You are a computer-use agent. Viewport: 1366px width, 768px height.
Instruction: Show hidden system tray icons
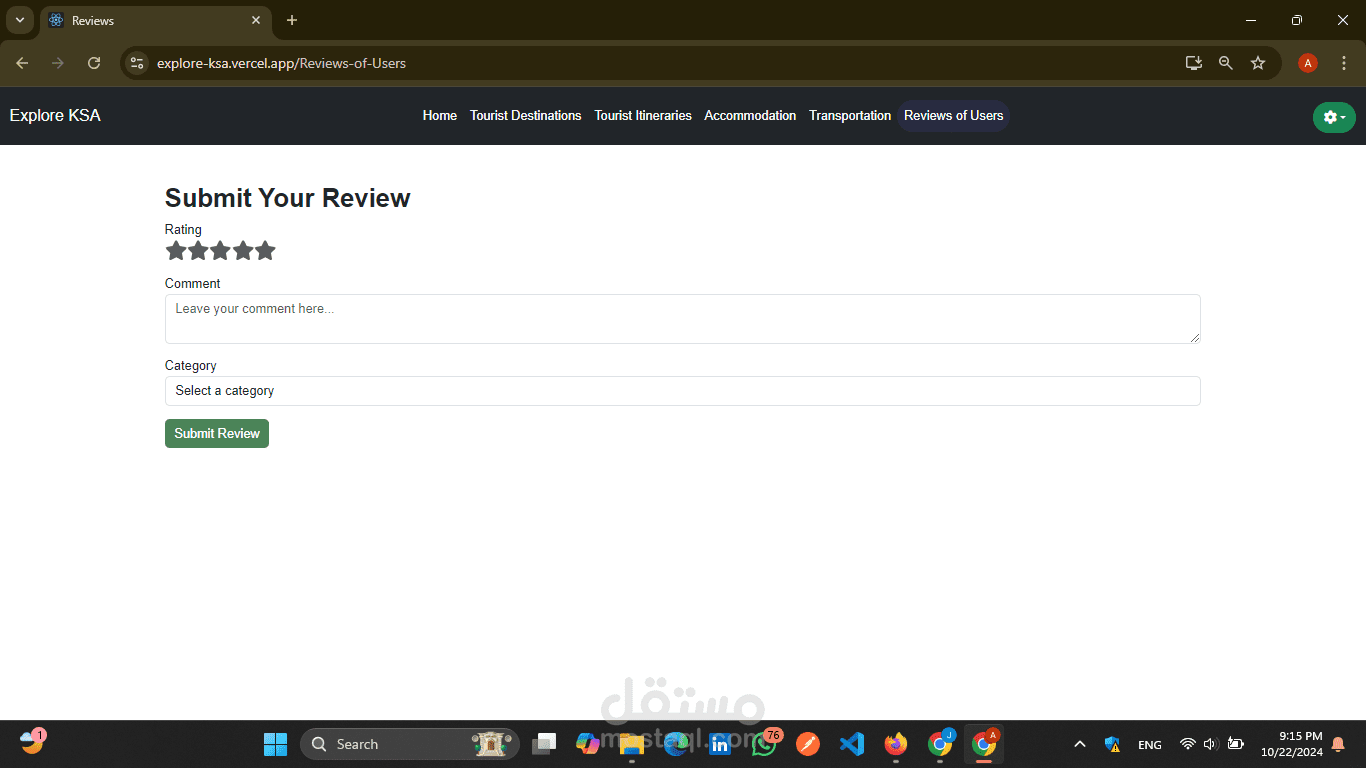click(x=1080, y=744)
